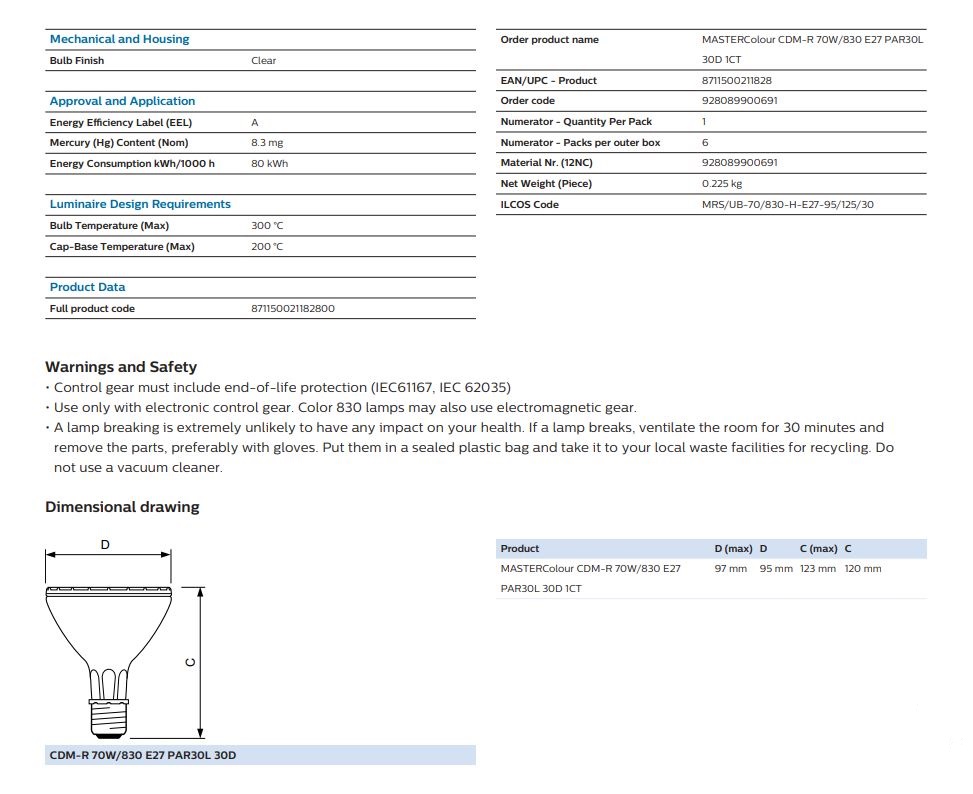Click the "0.225 kg" net weight value
The height and width of the screenshot is (794, 973).
[x=722, y=184]
